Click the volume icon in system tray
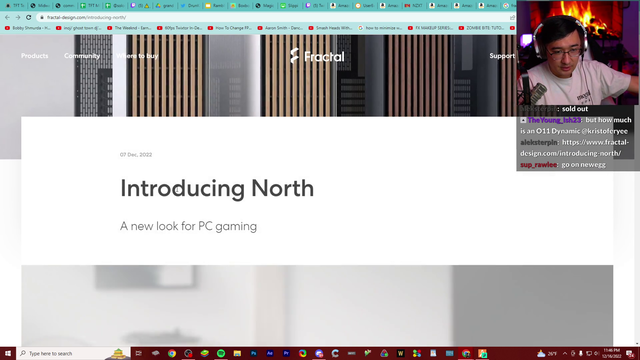This screenshot has width=640, height=360. tap(597, 353)
